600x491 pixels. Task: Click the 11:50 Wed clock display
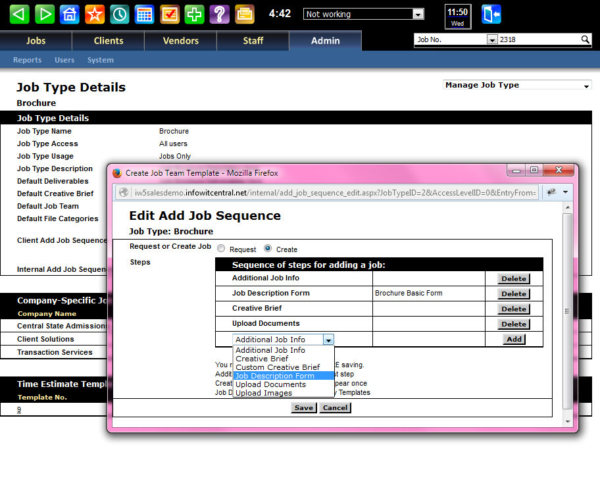click(458, 17)
